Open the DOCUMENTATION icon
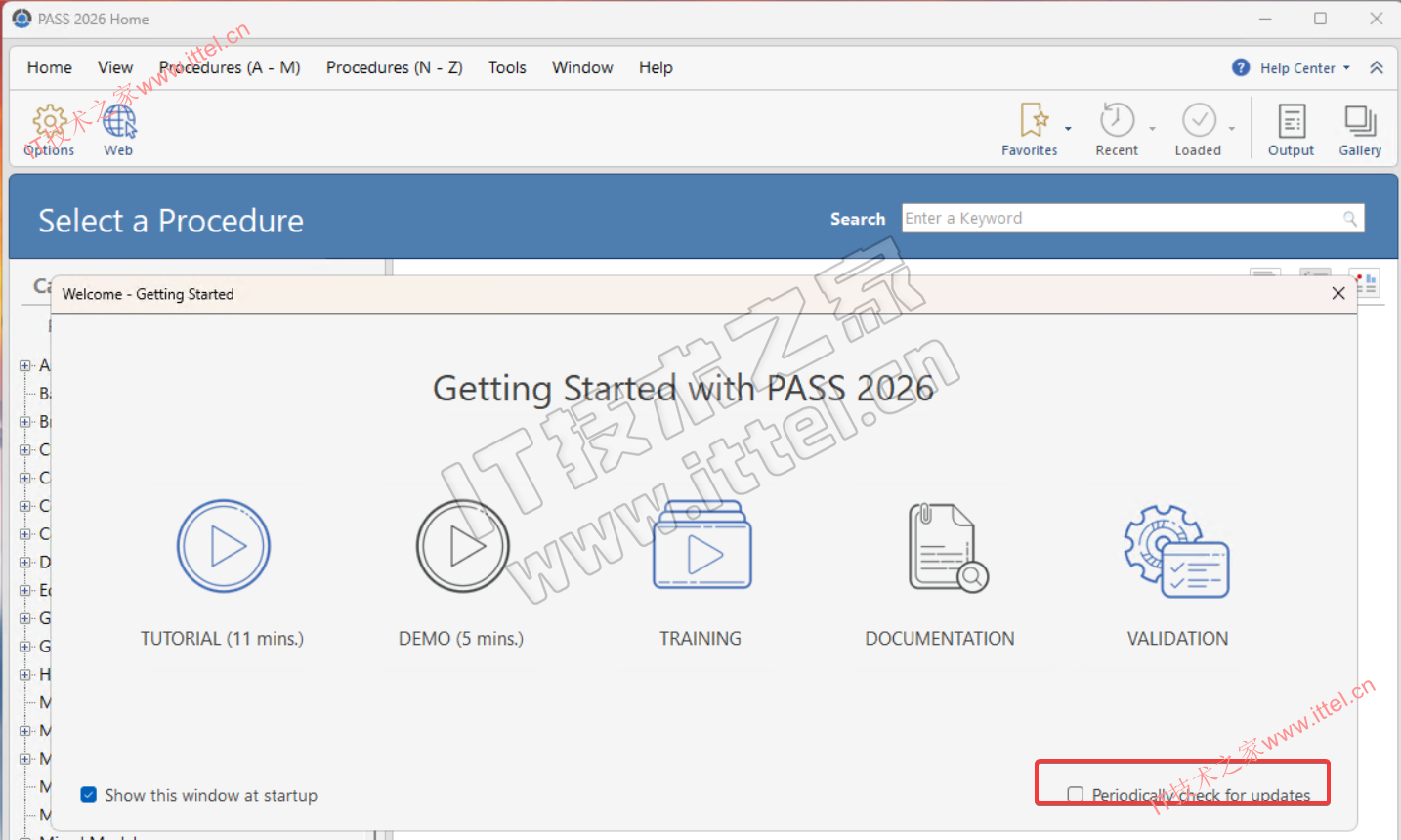Image resolution: width=1401 pixels, height=840 pixels. (x=948, y=548)
